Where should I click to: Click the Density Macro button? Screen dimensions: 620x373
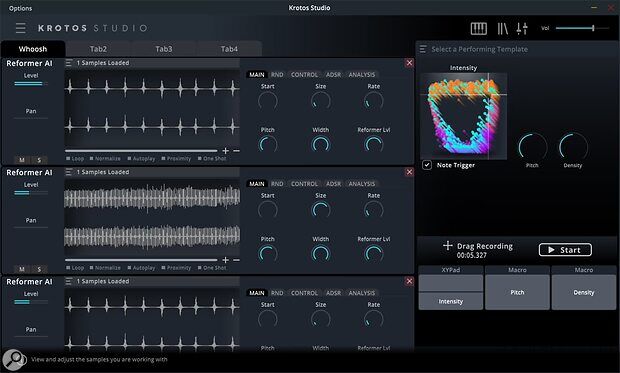[x=584, y=292]
